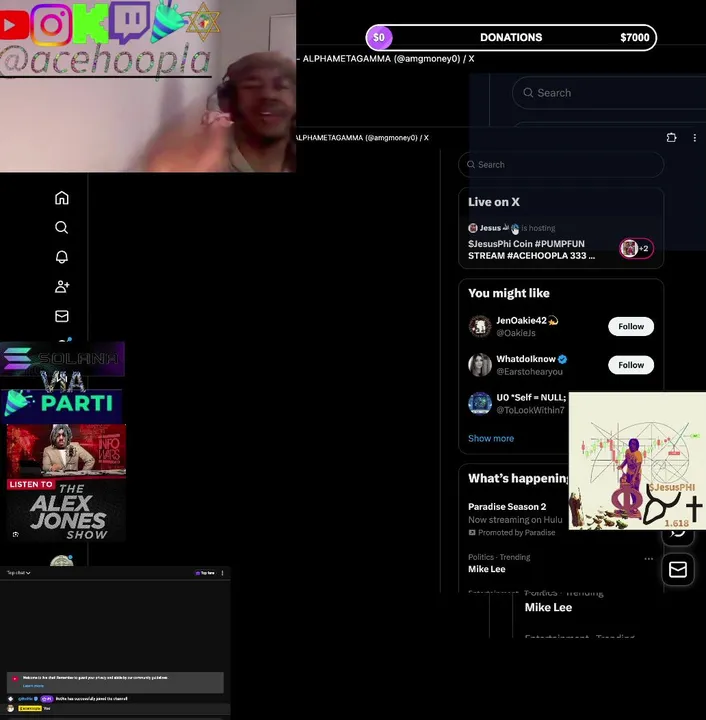Click the YouTube icon in chat welcome notice

click(x=15, y=679)
